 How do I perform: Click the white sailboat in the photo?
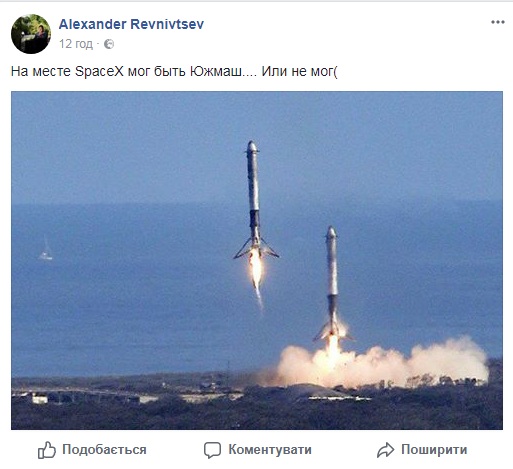click(x=45, y=249)
